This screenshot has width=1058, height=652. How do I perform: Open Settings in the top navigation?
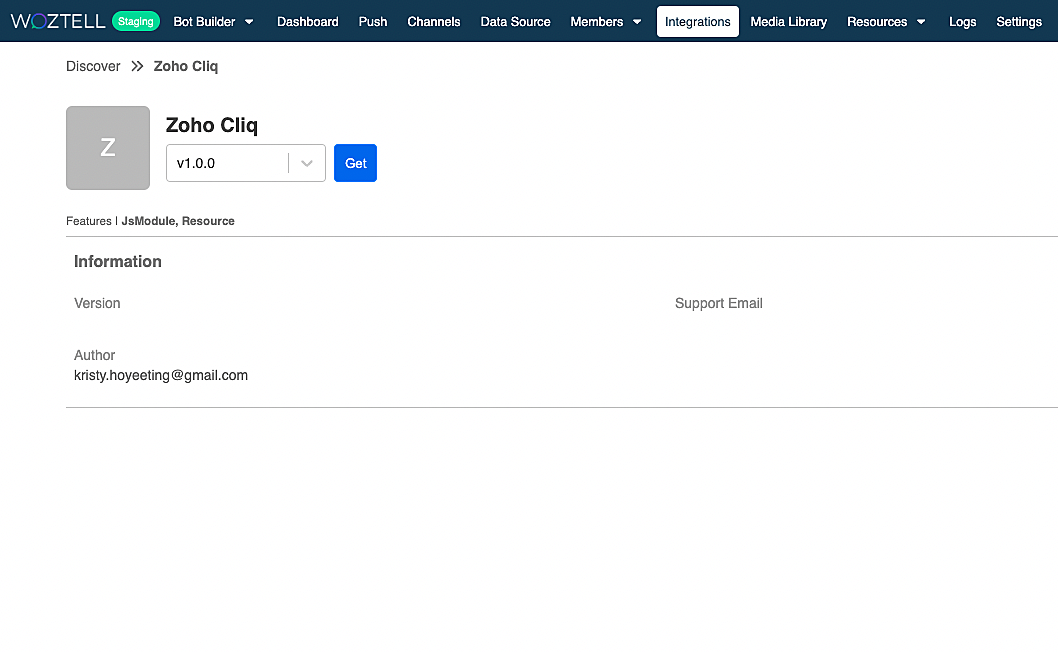pyautogui.click(x=1019, y=22)
